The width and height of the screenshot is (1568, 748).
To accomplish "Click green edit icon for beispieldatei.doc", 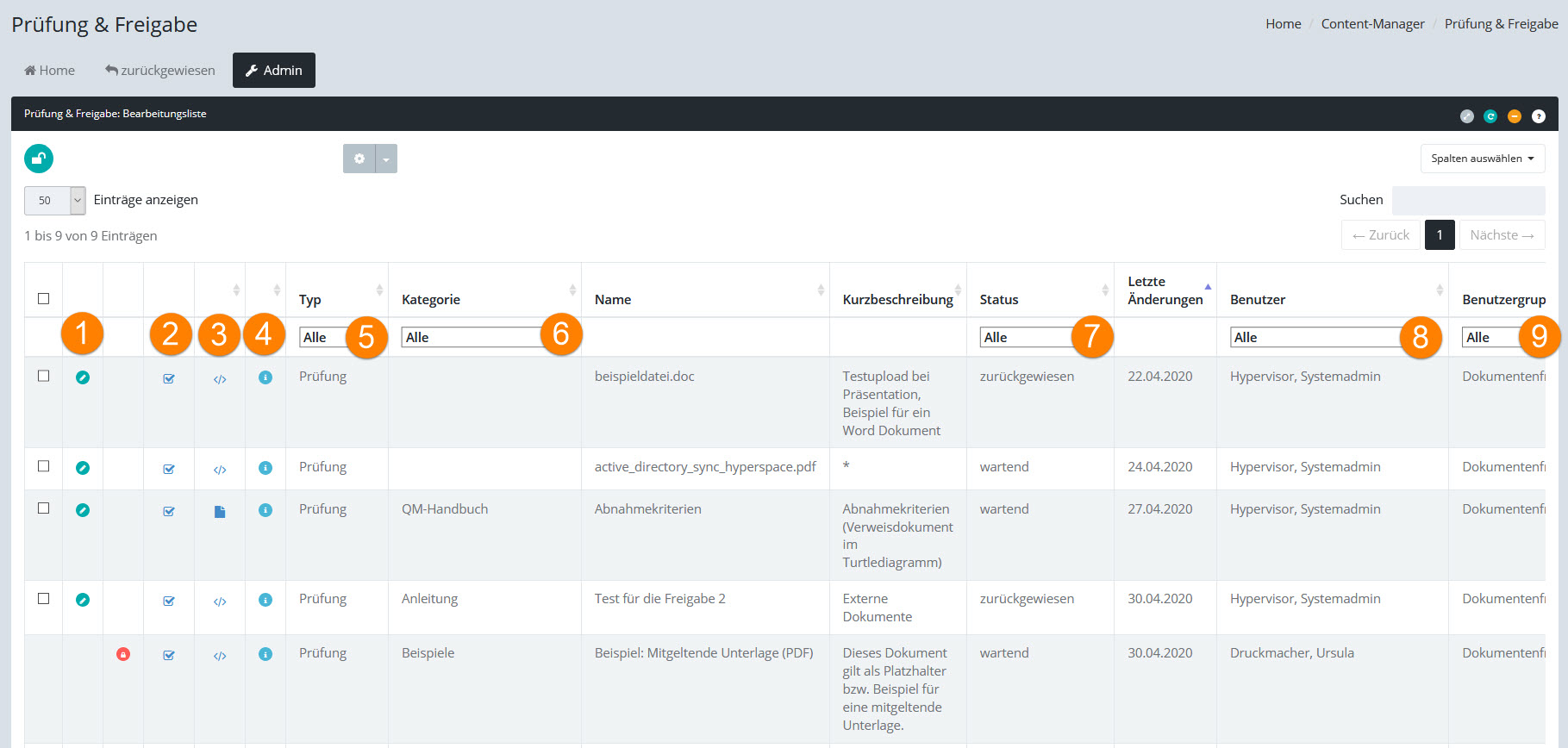I will [83, 377].
